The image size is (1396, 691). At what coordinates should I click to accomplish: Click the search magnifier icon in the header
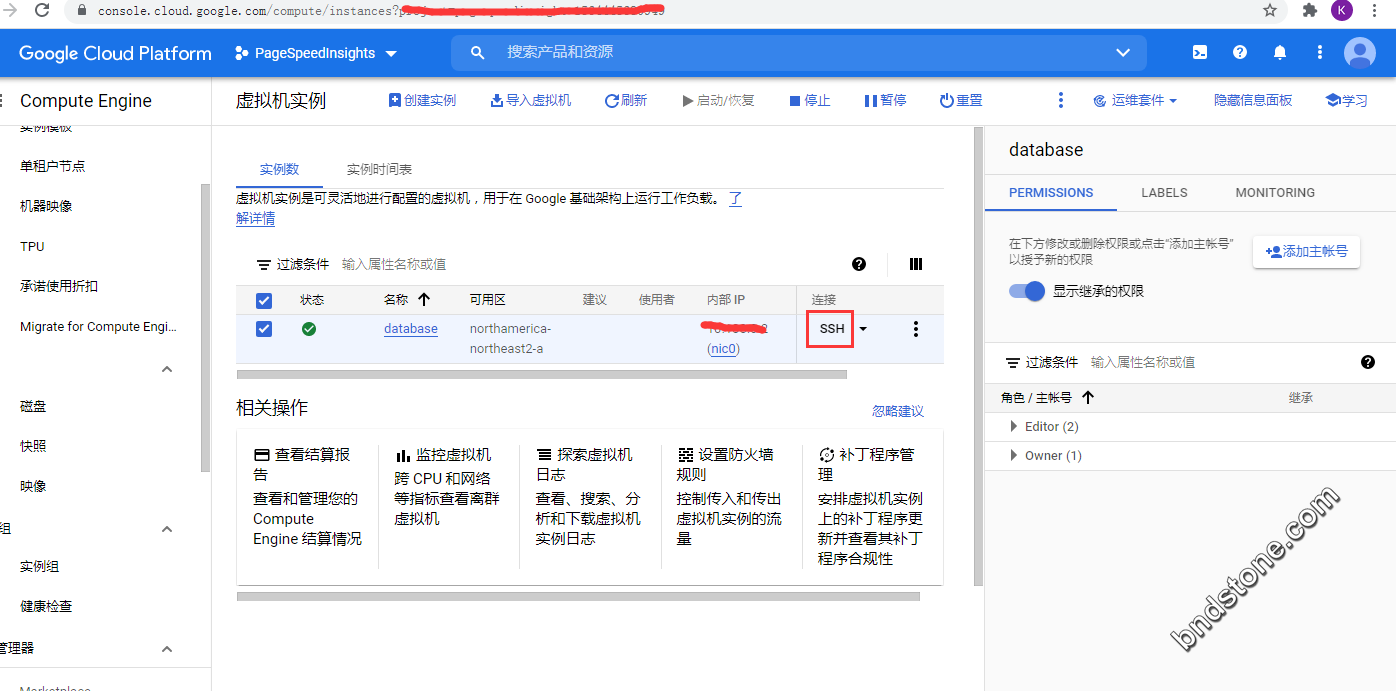tap(478, 53)
